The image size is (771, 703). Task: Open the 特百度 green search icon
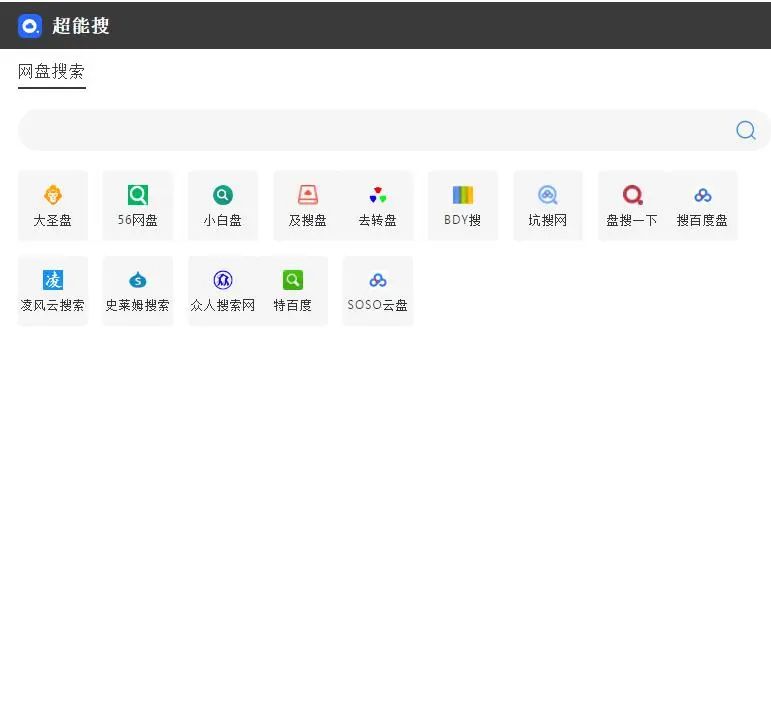tap(293, 280)
